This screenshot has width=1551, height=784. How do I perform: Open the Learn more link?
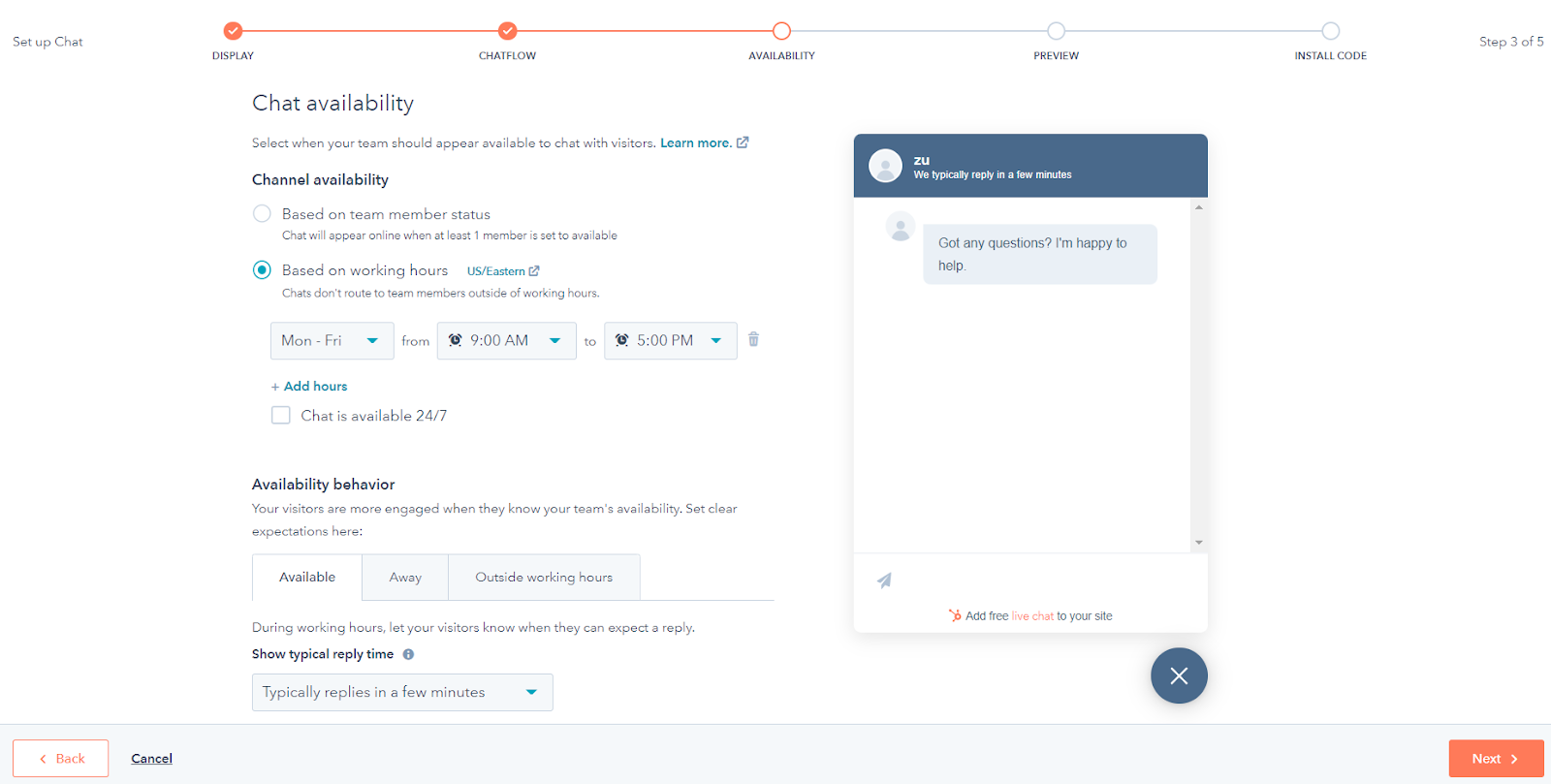696,142
